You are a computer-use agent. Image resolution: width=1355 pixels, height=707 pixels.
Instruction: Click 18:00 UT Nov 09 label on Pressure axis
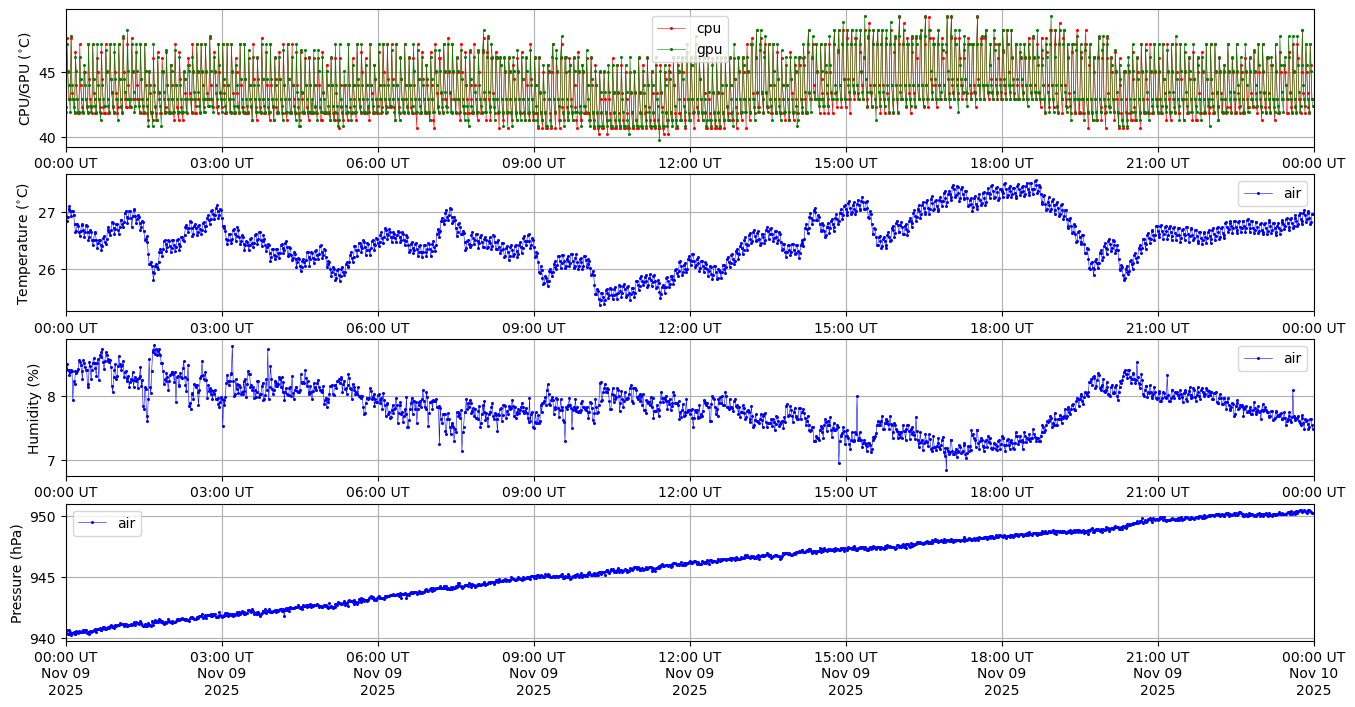(1002, 674)
